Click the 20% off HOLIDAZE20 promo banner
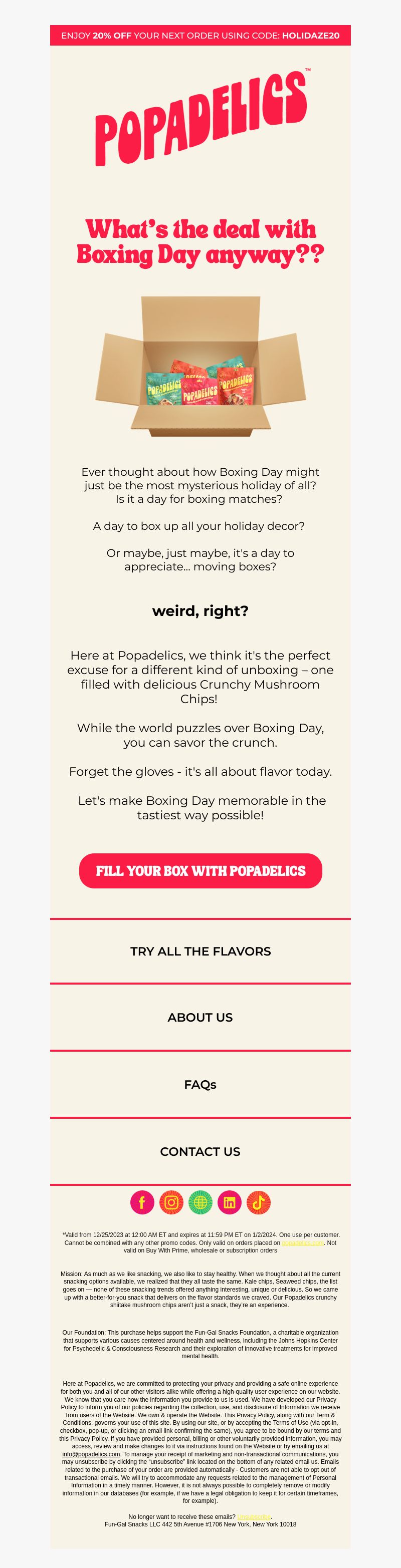Image resolution: width=401 pixels, height=1568 pixels. pyautogui.click(x=200, y=35)
